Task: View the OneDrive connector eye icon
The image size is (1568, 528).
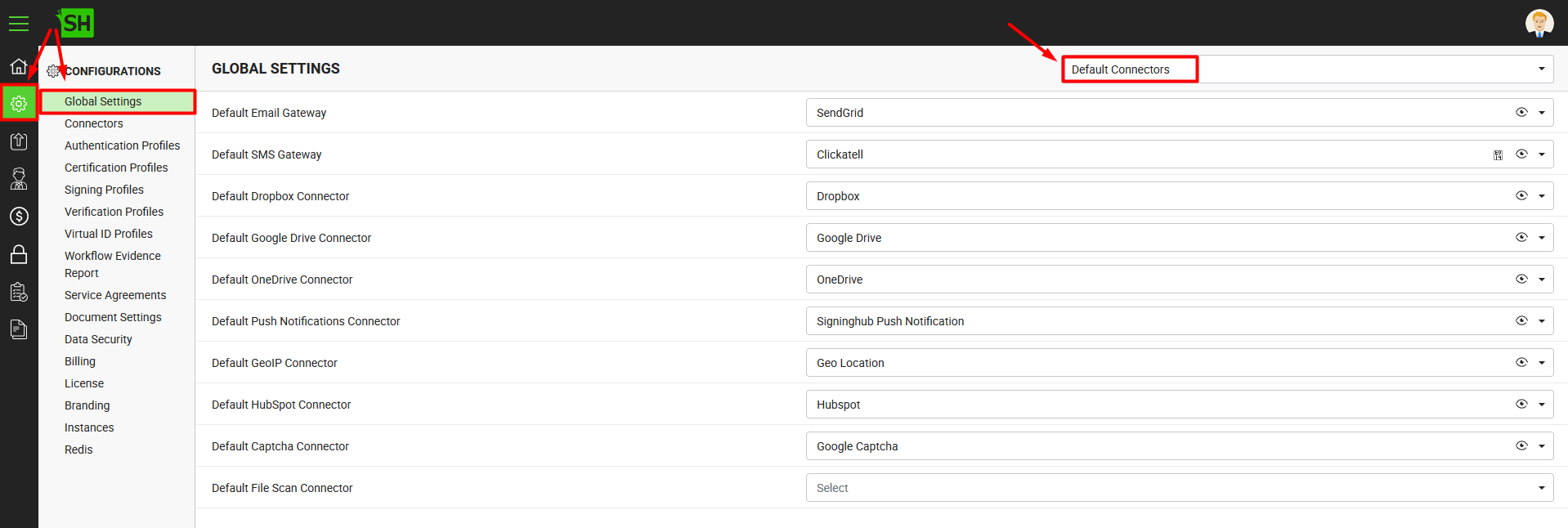Action: click(1521, 280)
